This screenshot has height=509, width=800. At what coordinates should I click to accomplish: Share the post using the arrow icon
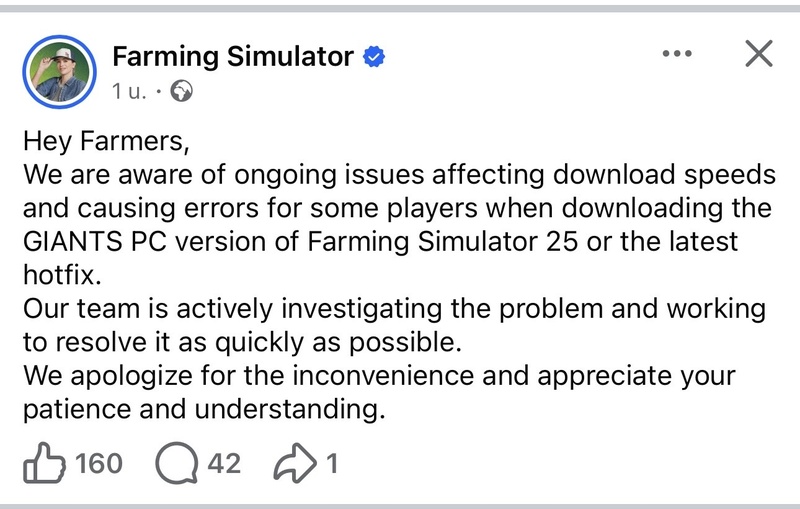pyautogui.click(x=296, y=462)
